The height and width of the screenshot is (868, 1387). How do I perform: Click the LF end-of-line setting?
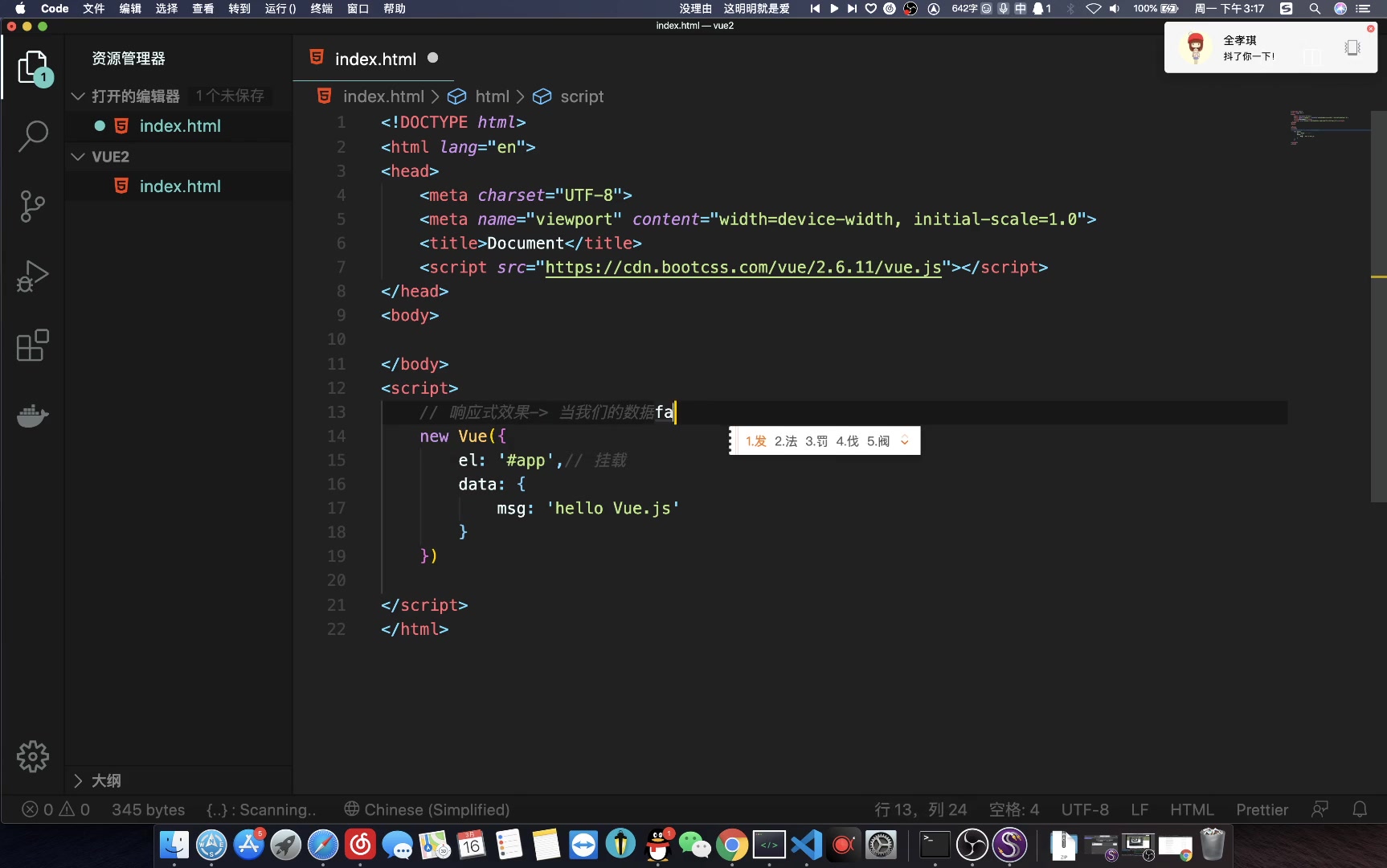pyautogui.click(x=1139, y=809)
